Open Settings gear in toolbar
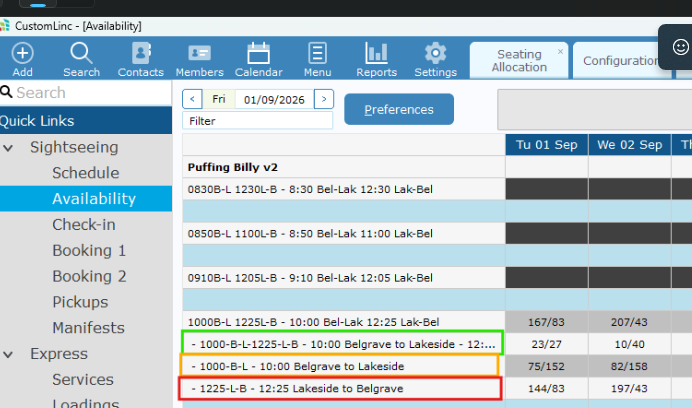This screenshot has height=408, width=692. click(x=436, y=60)
